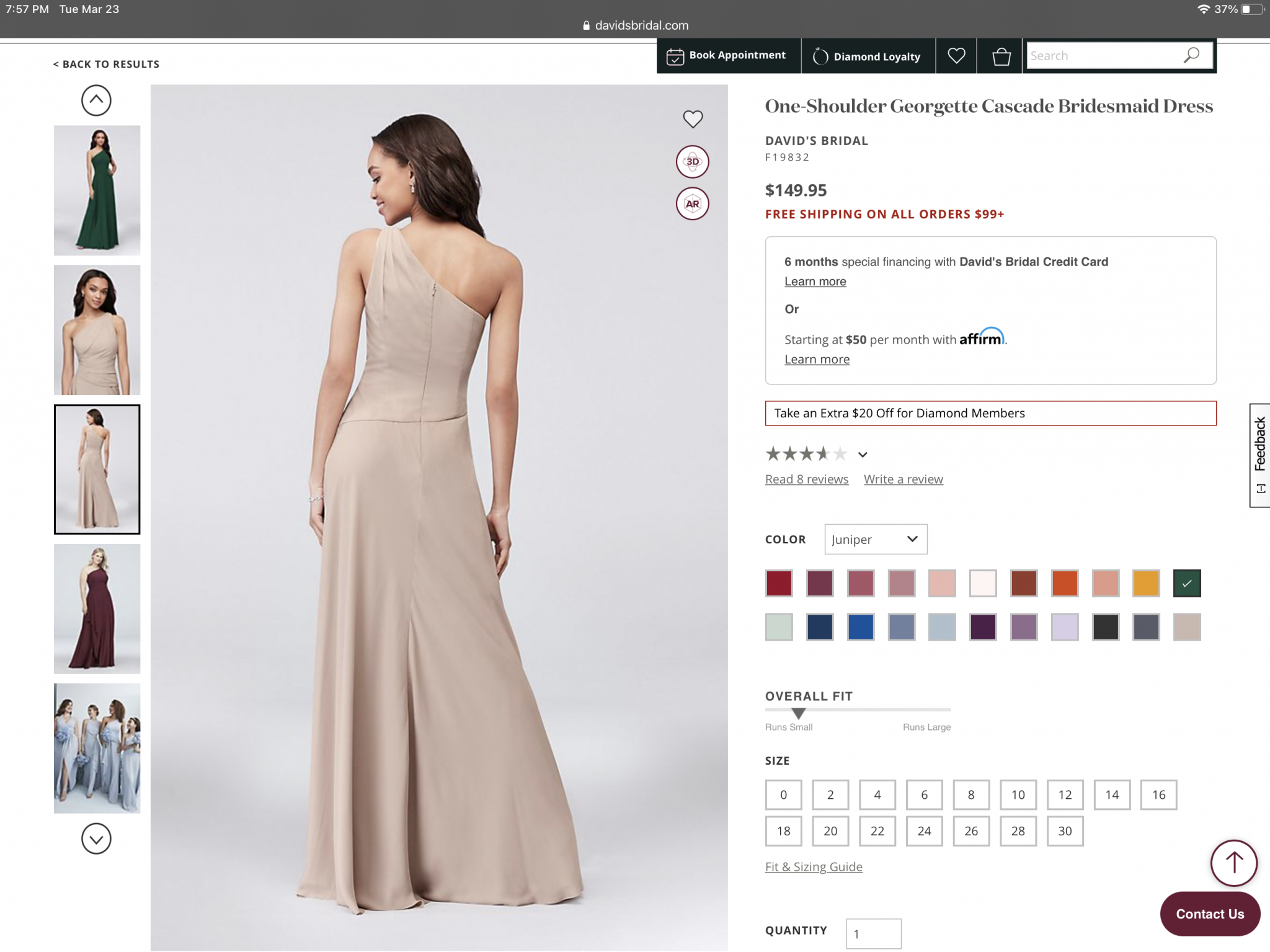Open Diamond Loyalty in the top menu

868,56
